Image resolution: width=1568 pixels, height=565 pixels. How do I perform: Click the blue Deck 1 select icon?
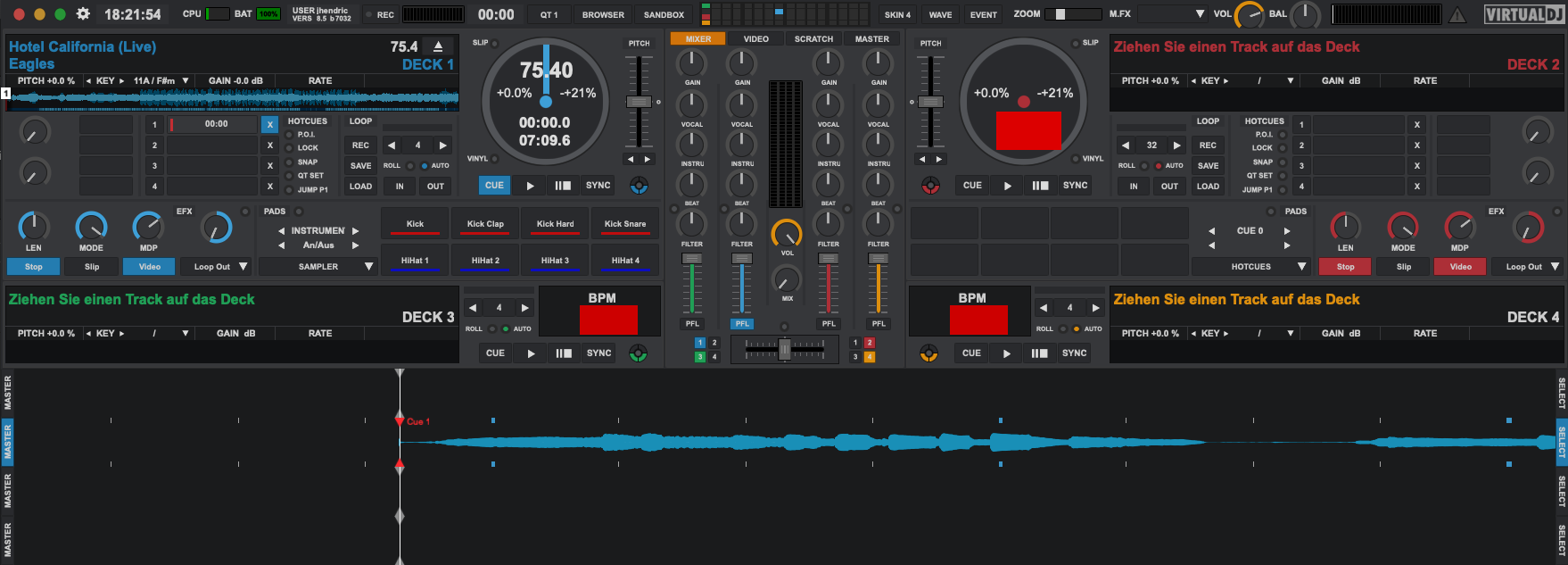tap(639, 186)
